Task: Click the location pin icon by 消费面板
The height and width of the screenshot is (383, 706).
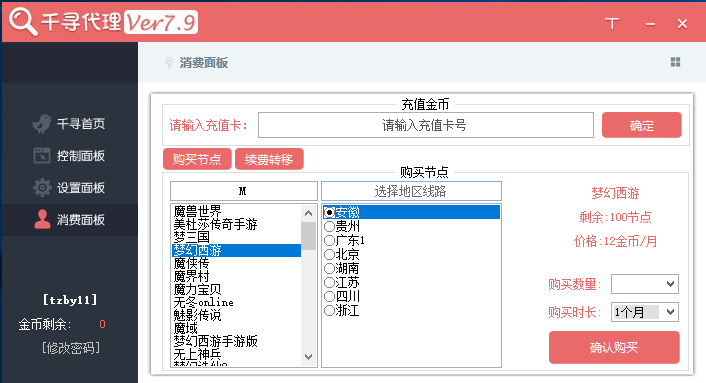Action: pyautogui.click(x=169, y=63)
